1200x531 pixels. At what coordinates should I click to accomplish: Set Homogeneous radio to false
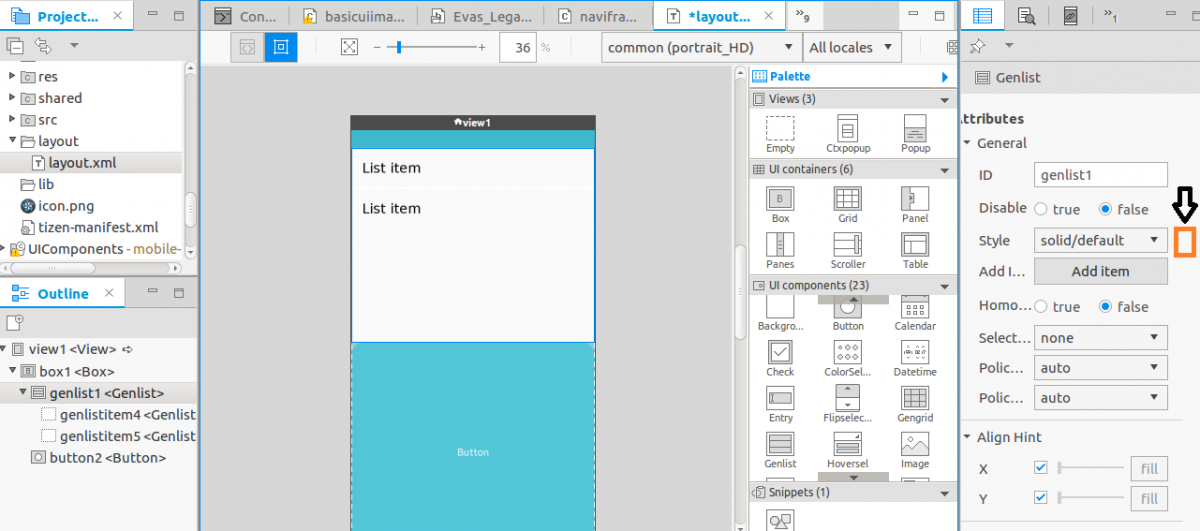tap(1105, 307)
